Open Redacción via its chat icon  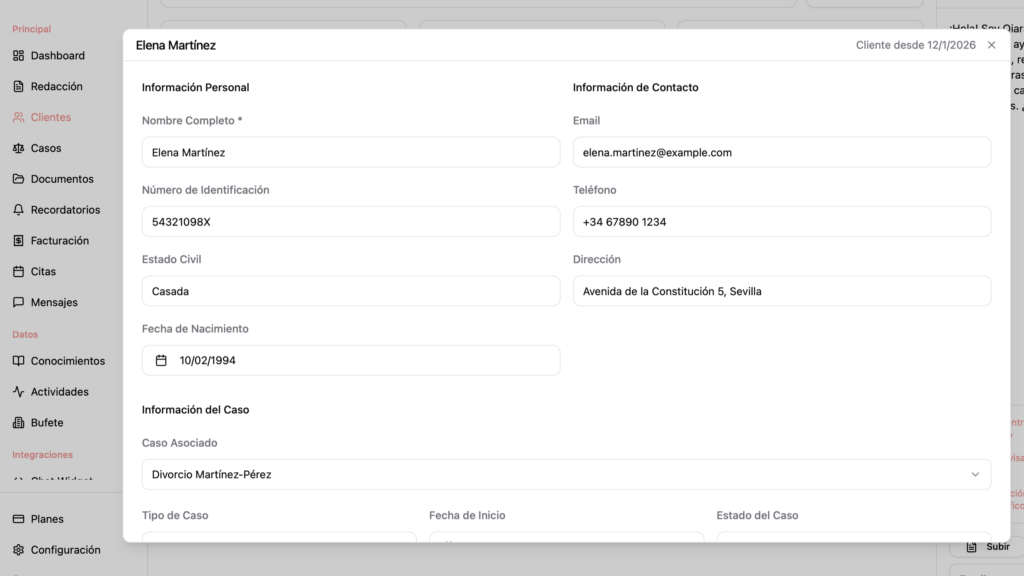(x=18, y=87)
